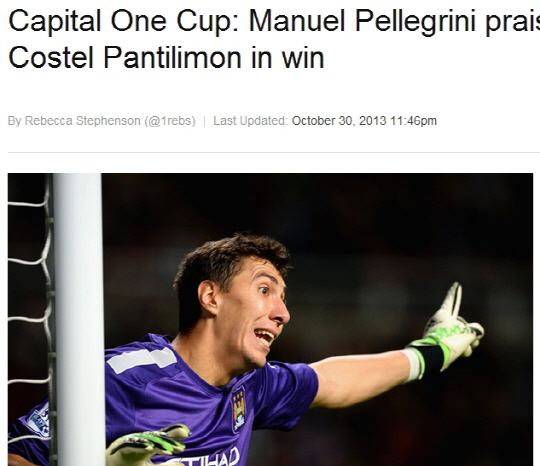The image size is (540, 466).
Task: Click the Manchester City crest on the shirt
Action: [x=239, y=408]
